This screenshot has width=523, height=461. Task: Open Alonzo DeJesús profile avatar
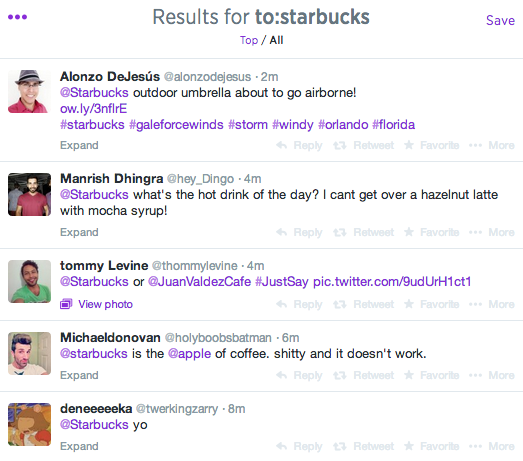click(x=29, y=91)
